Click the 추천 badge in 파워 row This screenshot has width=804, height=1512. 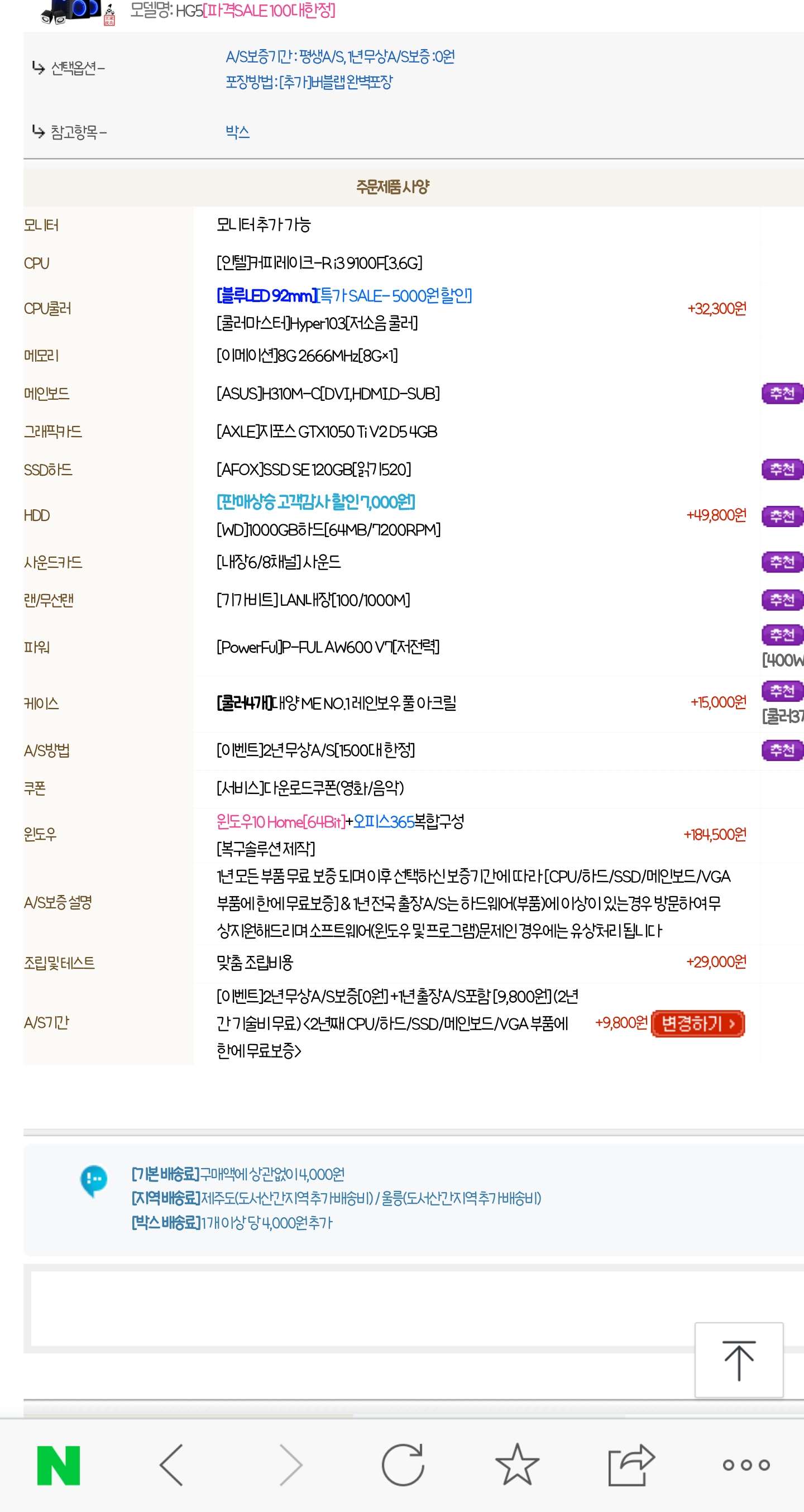782,634
